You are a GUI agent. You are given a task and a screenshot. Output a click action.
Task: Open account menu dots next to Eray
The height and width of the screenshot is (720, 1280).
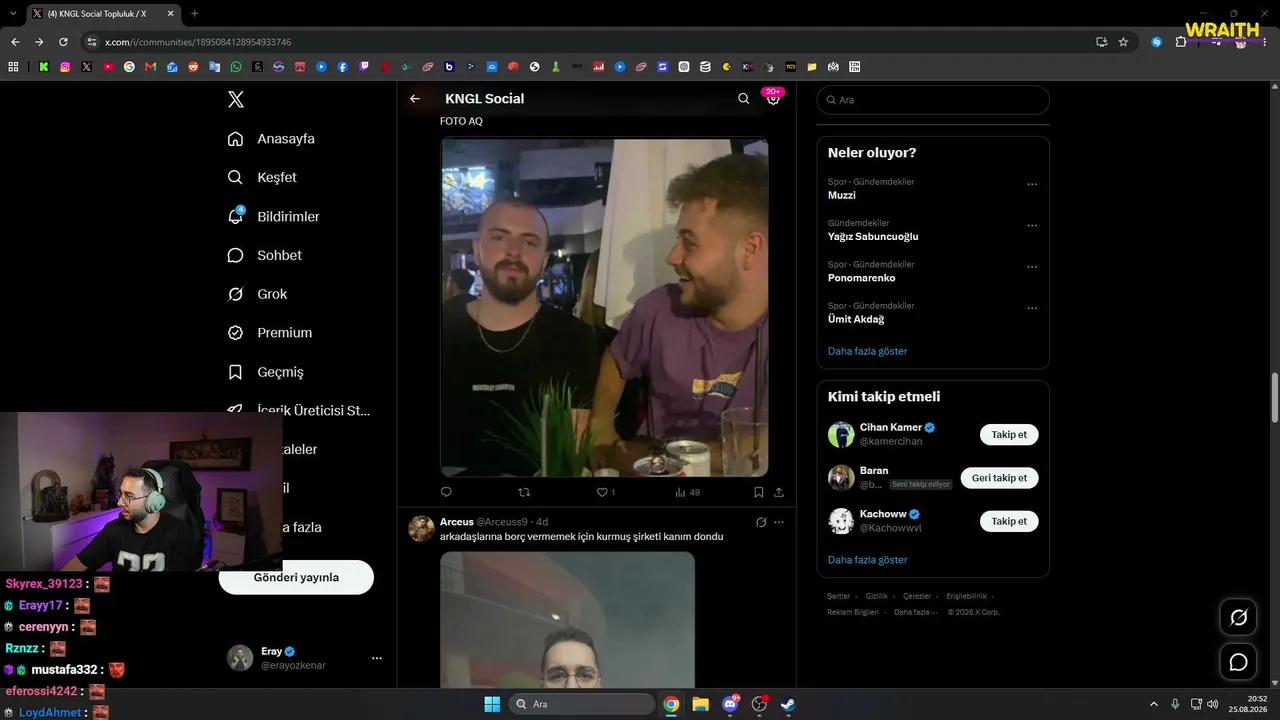click(x=377, y=658)
